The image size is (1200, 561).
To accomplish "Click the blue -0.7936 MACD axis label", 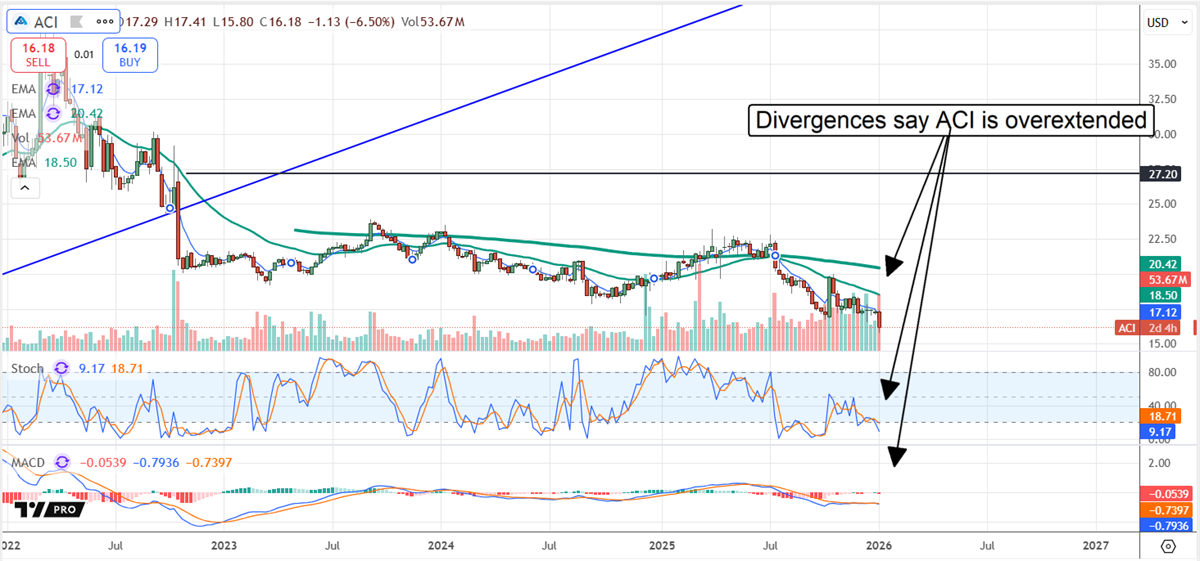I will [1165, 524].
